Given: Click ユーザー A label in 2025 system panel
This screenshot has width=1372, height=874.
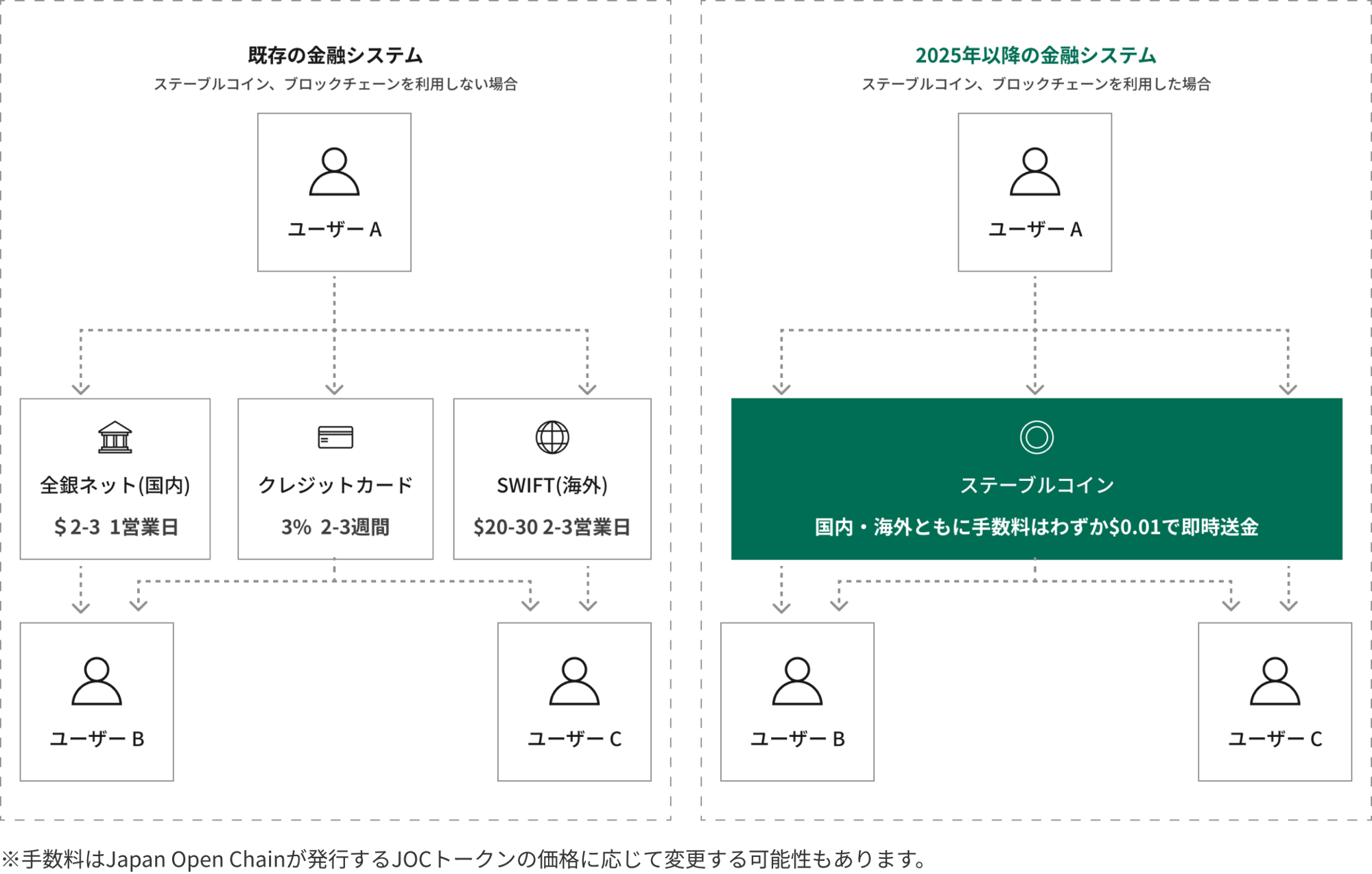Looking at the screenshot, I should (x=1034, y=229).
